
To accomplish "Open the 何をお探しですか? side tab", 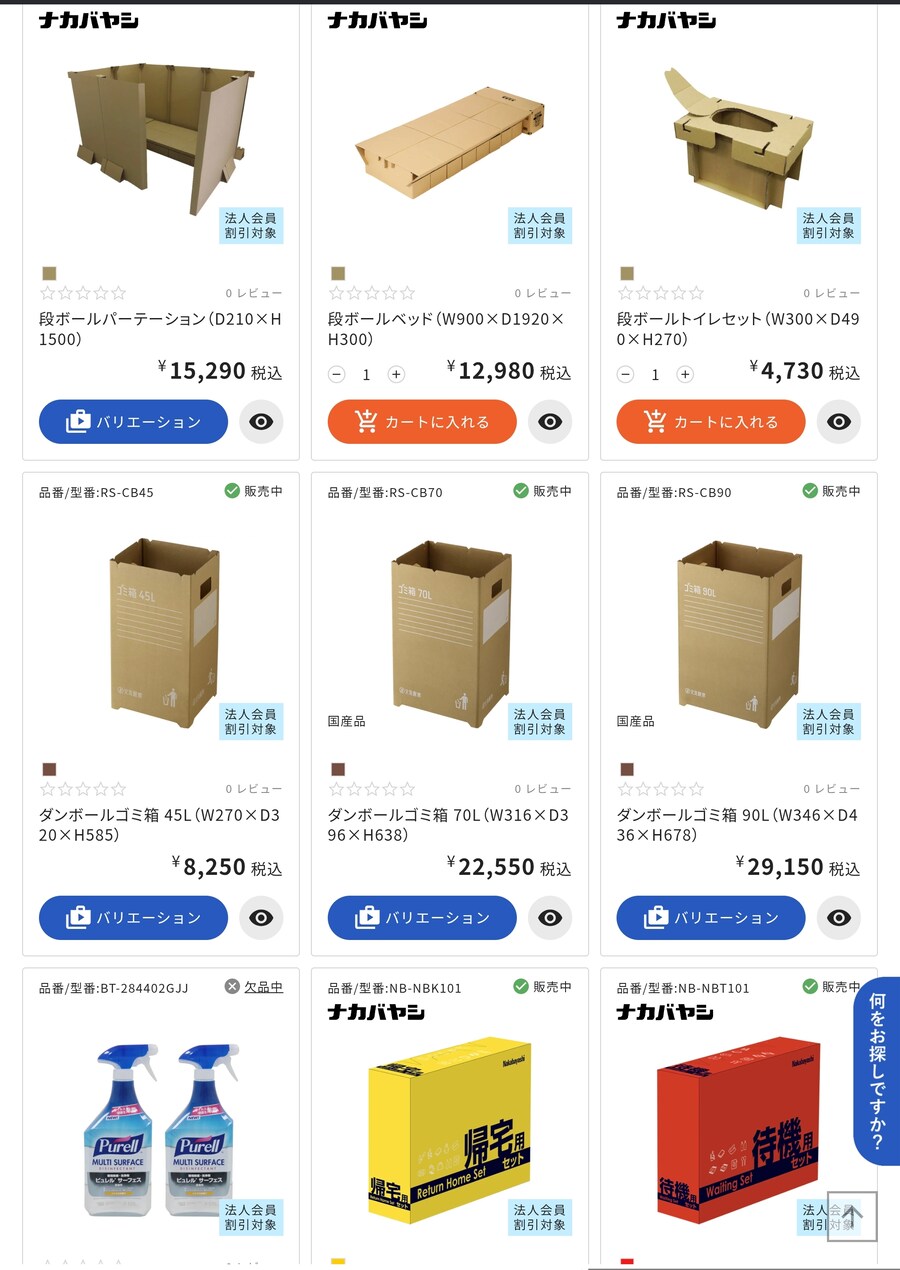I will click(877, 1070).
